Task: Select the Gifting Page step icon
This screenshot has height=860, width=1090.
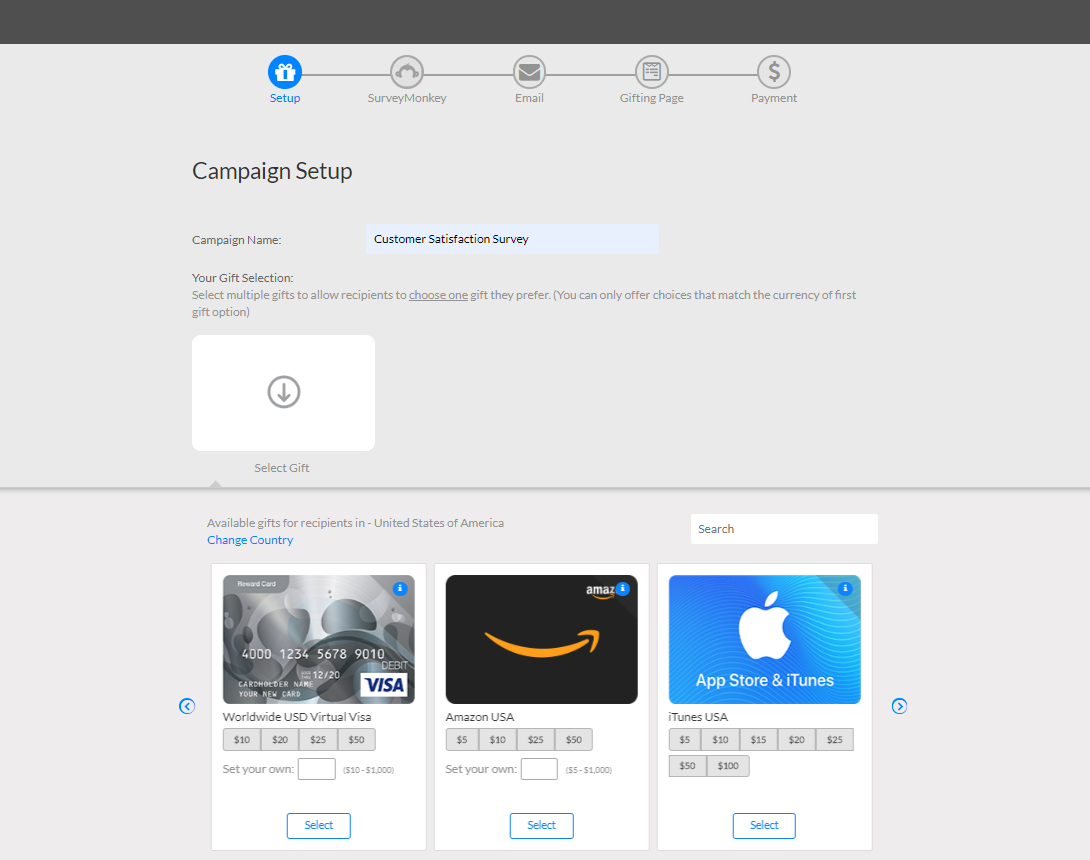Action: (x=652, y=72)
